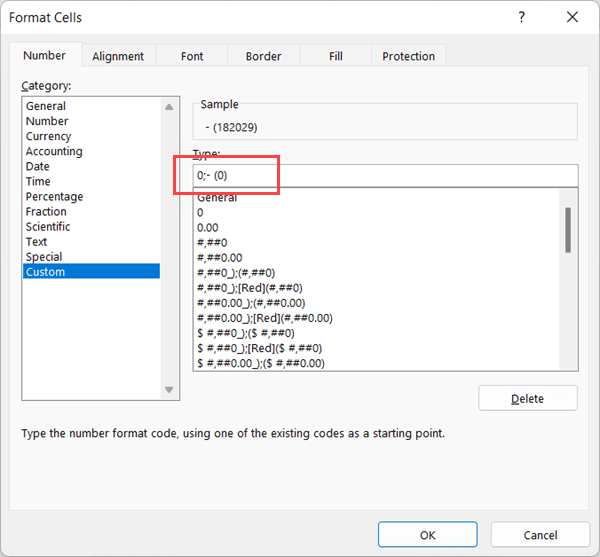Select the Scientific category
Viewport: 600px width, 557px height.
pyautogui.click(x=48, y=227)
